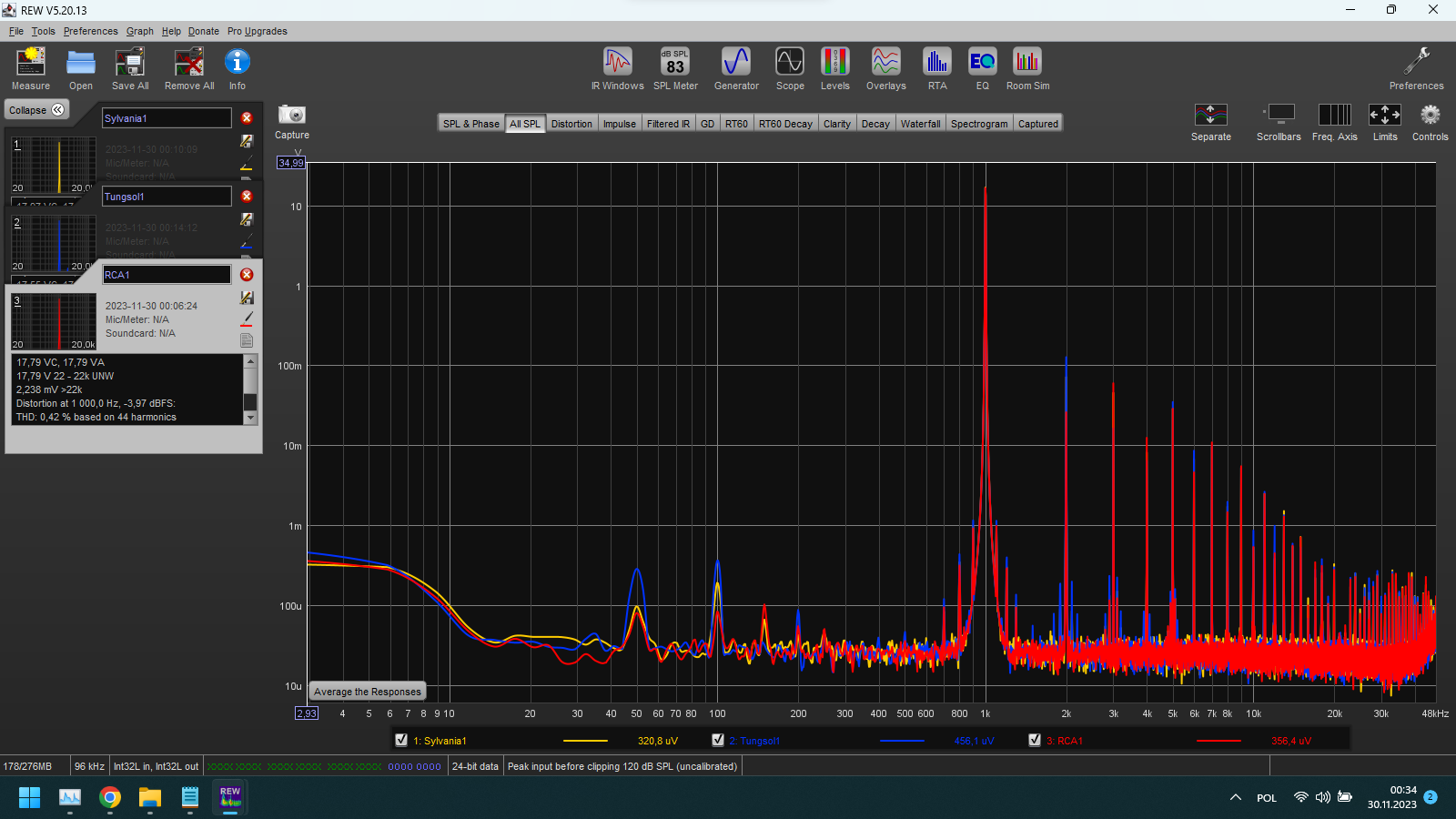Switch to the Distortion tab
Viewport: 1456px width, 819px height.
pos(571,124)
